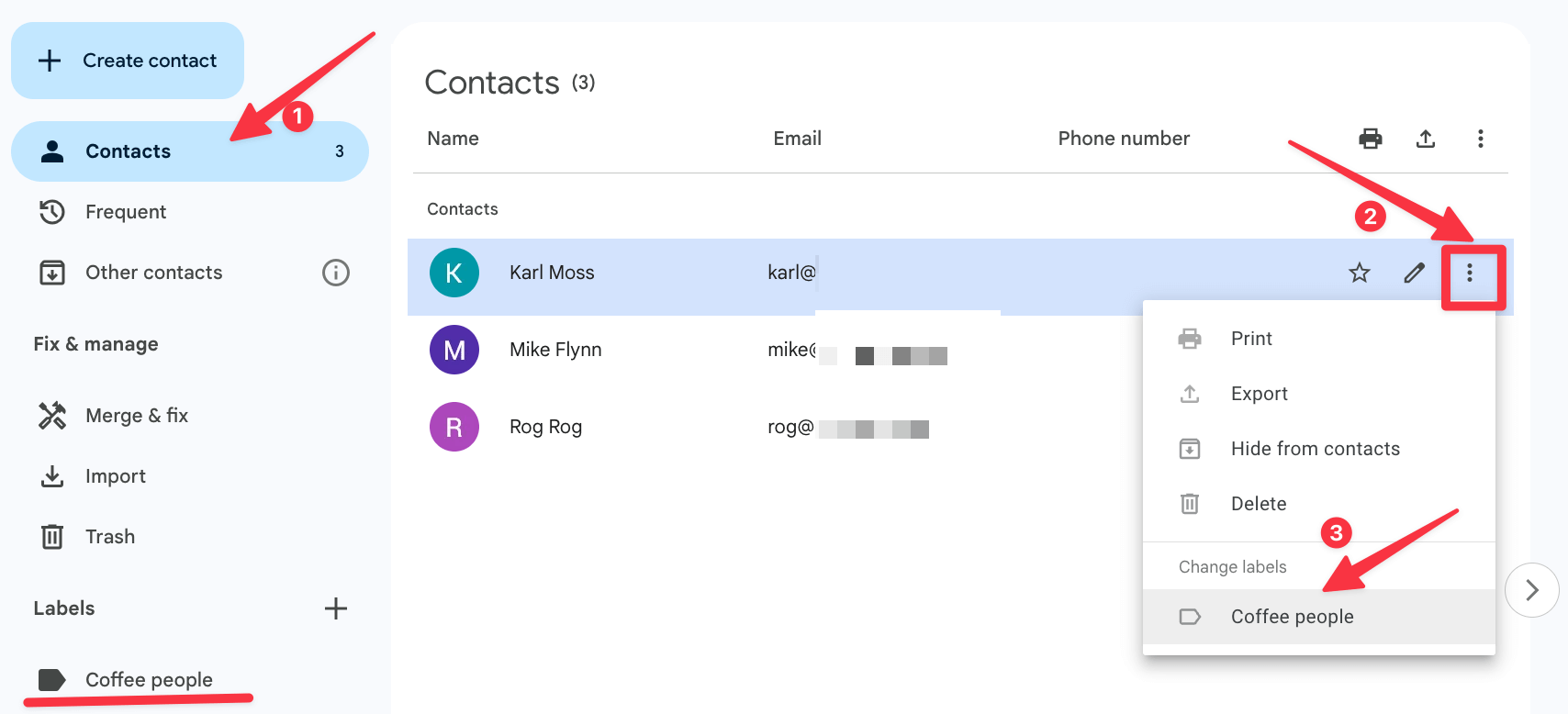Click the export icon in contacts header
The image size is (1568, 714).
click(x=1426, y=139)
